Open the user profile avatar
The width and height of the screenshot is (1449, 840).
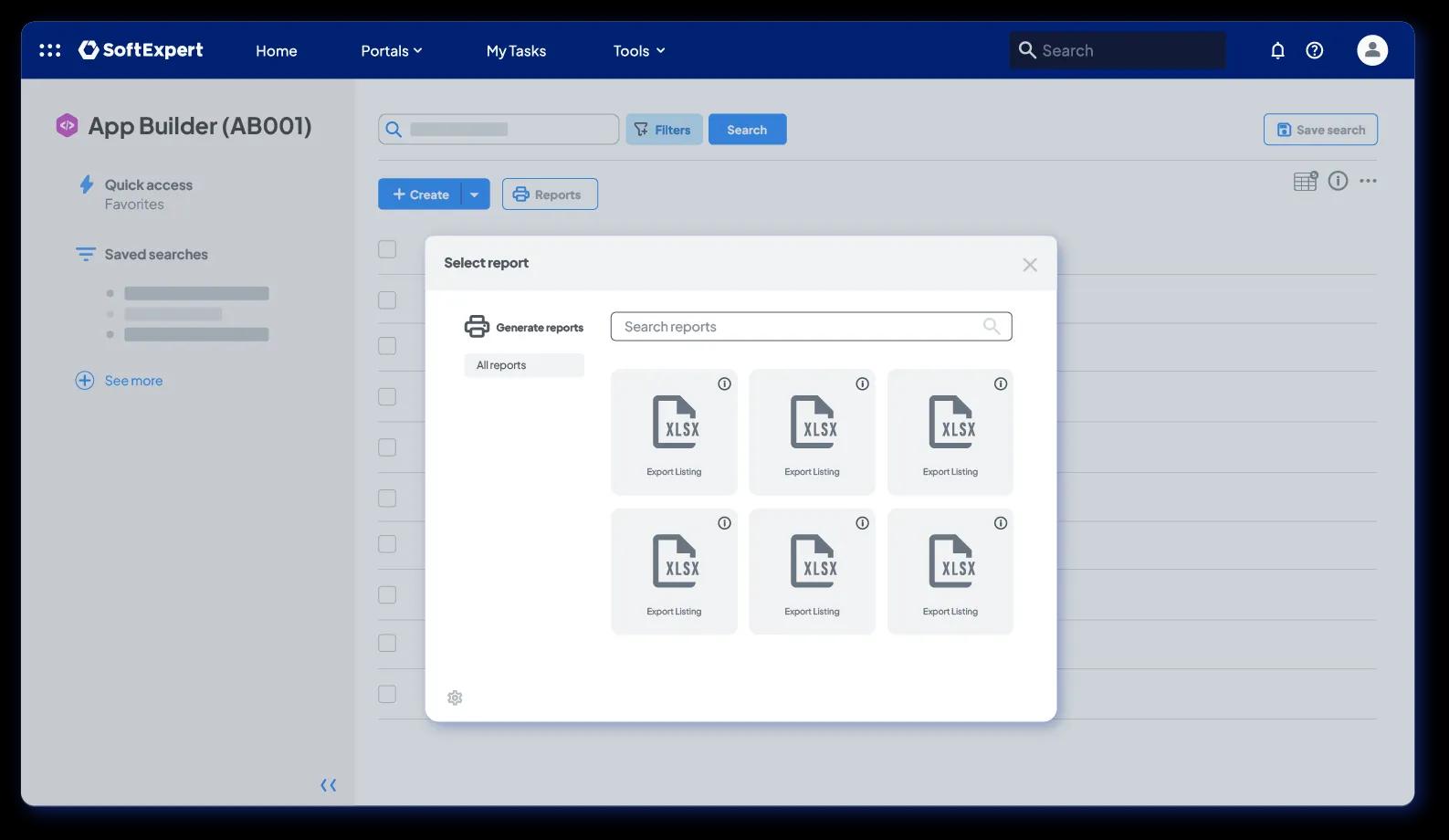1371,50
